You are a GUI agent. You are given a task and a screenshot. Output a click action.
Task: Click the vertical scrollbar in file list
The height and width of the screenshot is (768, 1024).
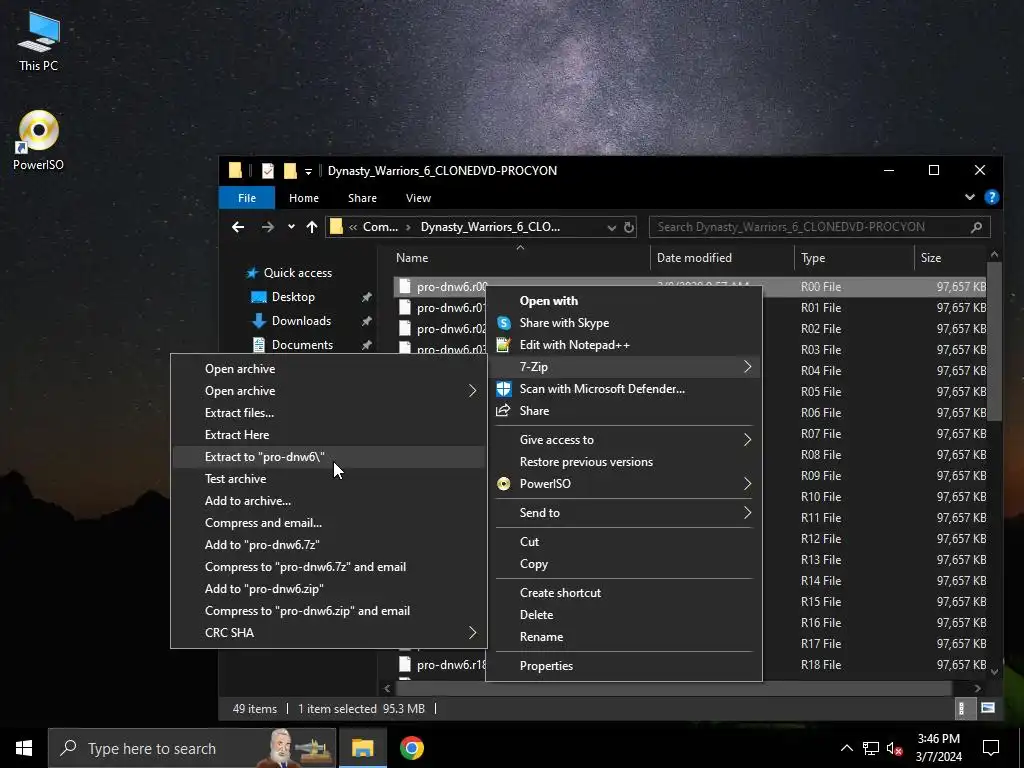pos(994,342)
